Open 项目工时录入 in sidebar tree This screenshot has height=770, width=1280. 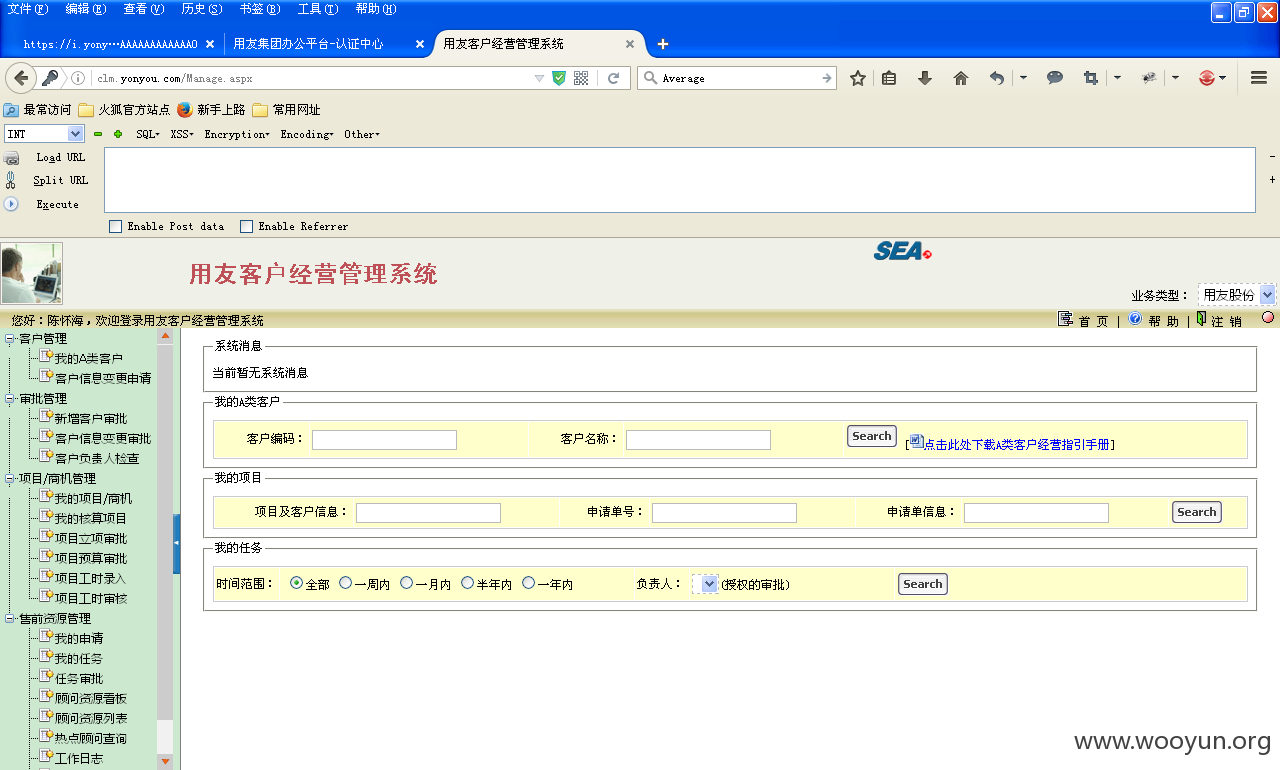(91, 579)
